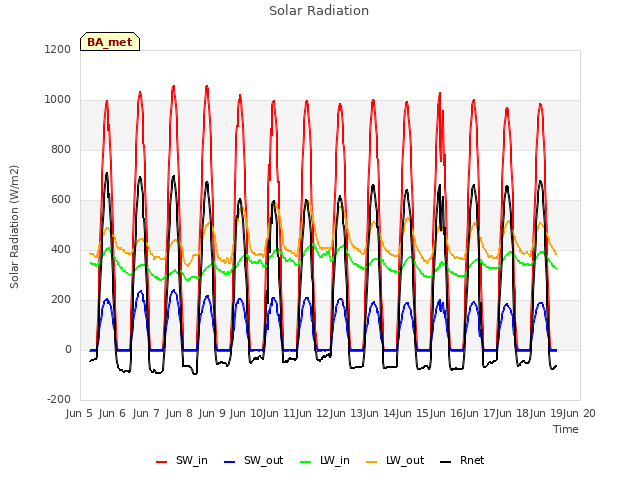Click the 0 y-axis tick label

pyautogui.click(x=68, y=349)
